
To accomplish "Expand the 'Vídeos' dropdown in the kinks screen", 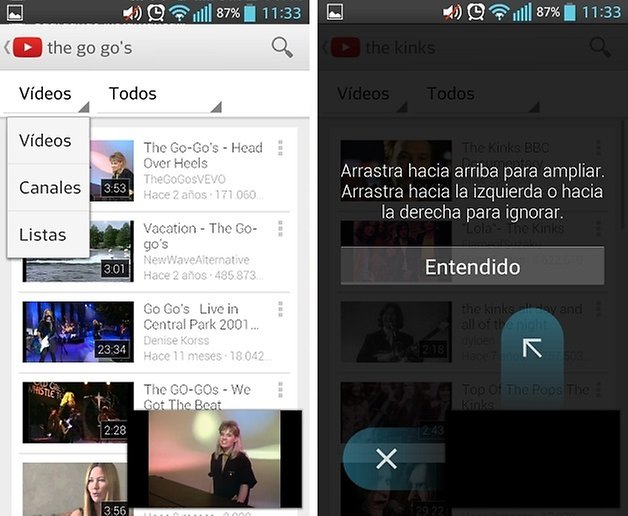I will click(x=364, y=96).
